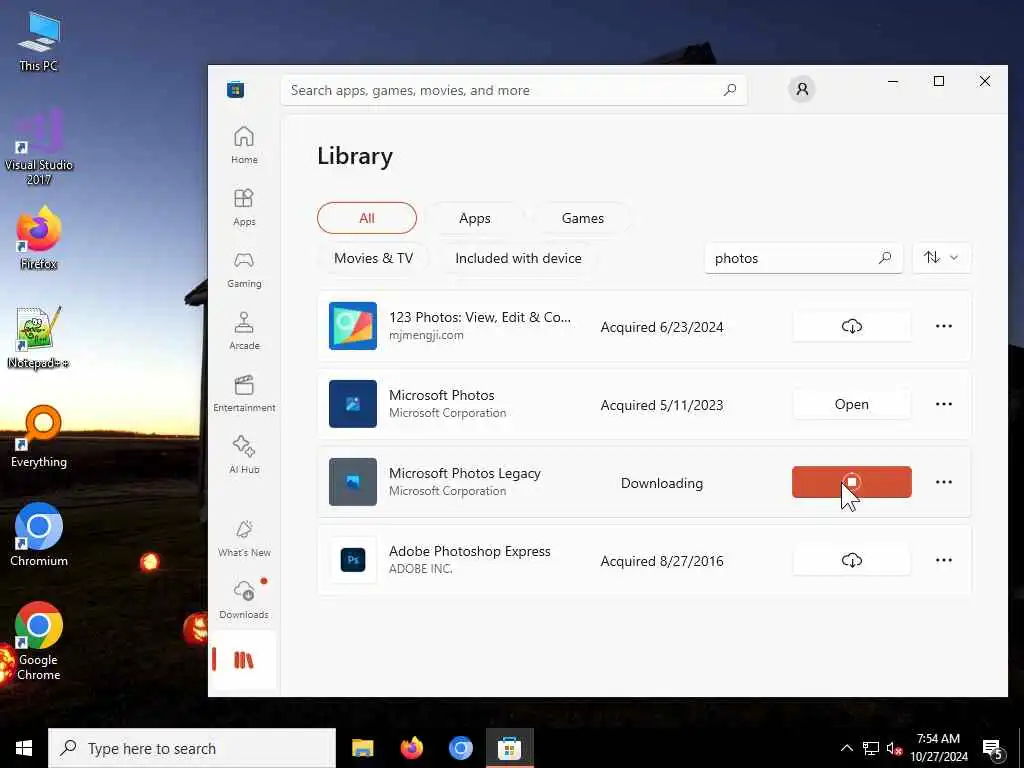Screen dimensions: 1024x768
Task: Open What's New in sidebar
Action: click(x=244, y=538)
